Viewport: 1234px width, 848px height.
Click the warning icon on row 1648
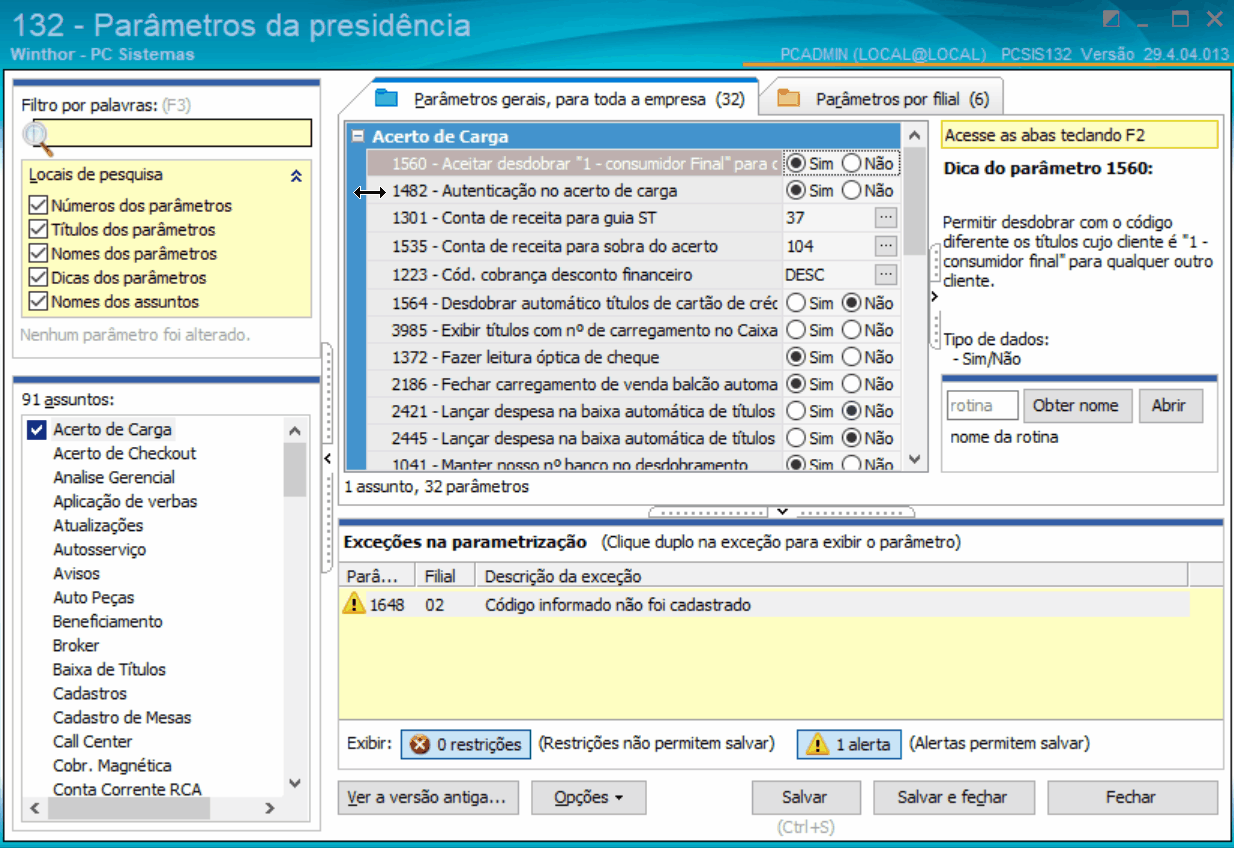(x=354, y=604)
